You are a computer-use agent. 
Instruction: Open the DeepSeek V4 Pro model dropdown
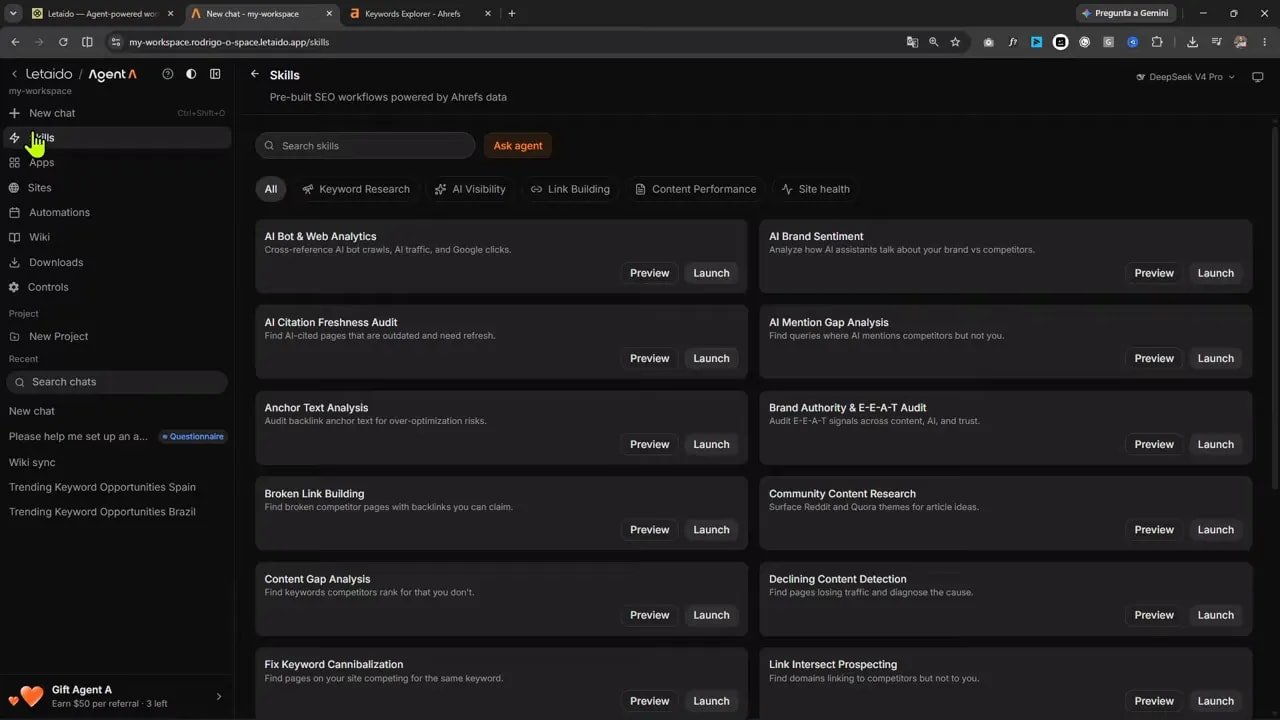click(x=1186, y=77)
